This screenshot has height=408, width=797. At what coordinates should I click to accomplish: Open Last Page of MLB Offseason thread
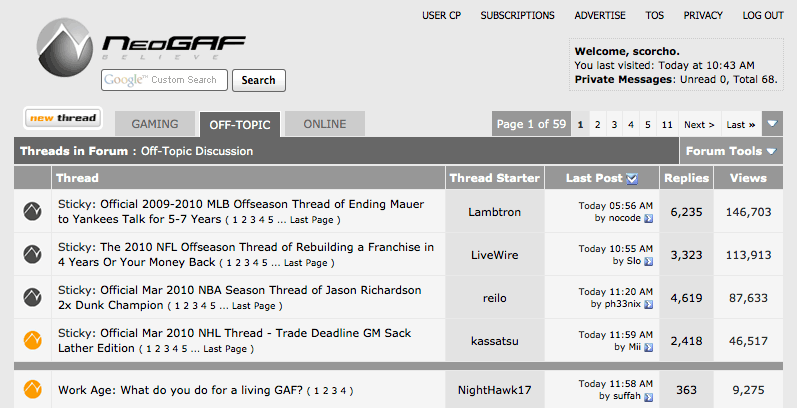(312, 220)
